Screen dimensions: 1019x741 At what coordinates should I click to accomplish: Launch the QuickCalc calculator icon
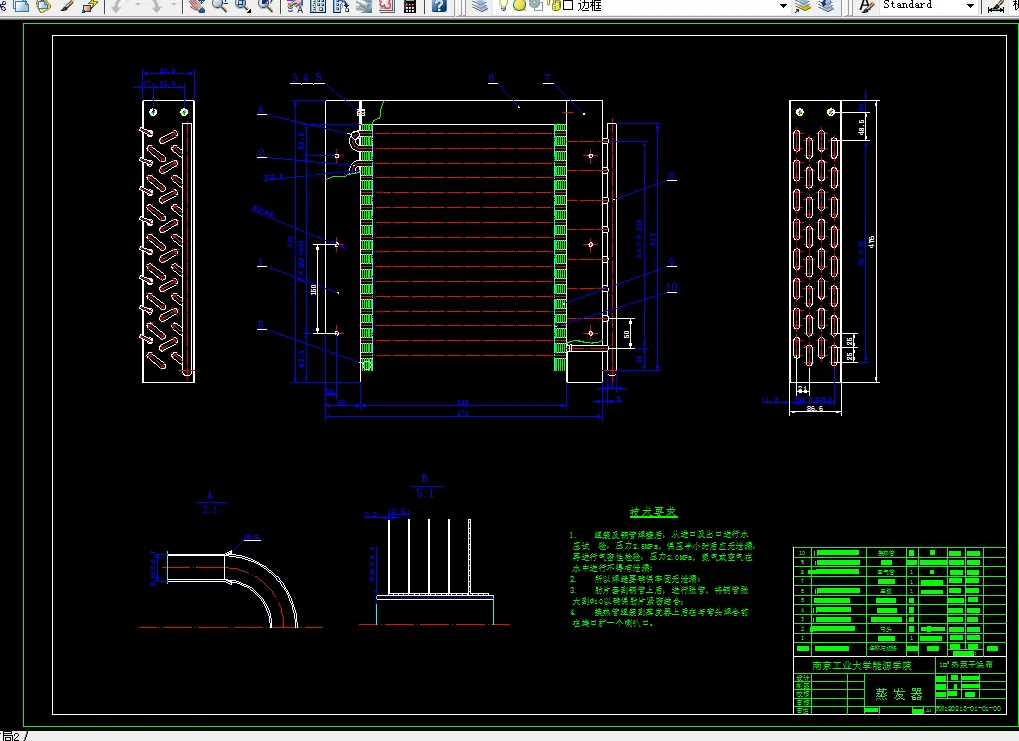[410, 5]
